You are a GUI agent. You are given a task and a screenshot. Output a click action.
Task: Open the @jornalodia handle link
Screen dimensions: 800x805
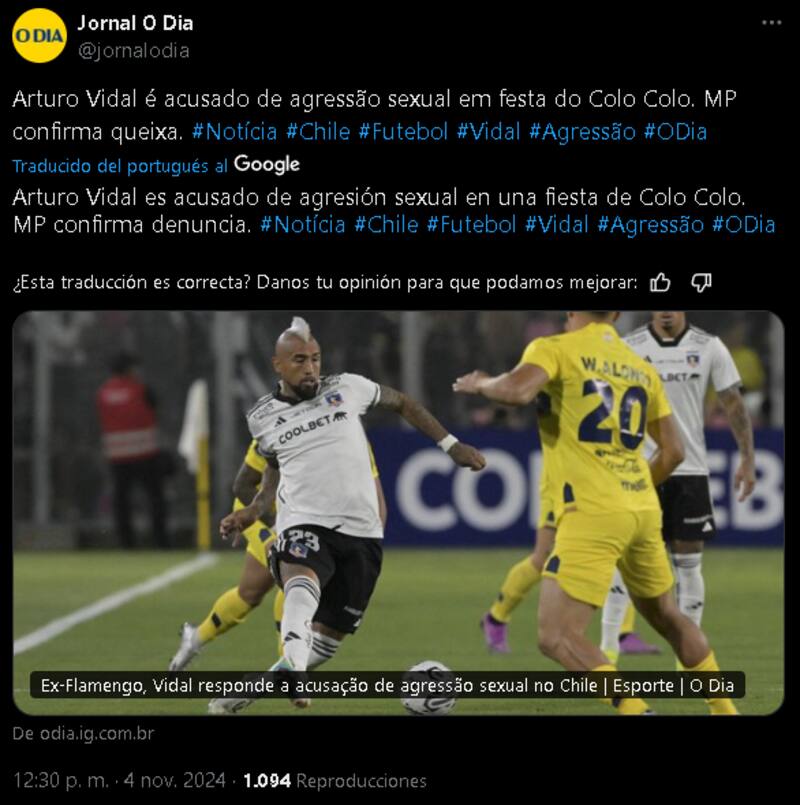click(134, 51)
